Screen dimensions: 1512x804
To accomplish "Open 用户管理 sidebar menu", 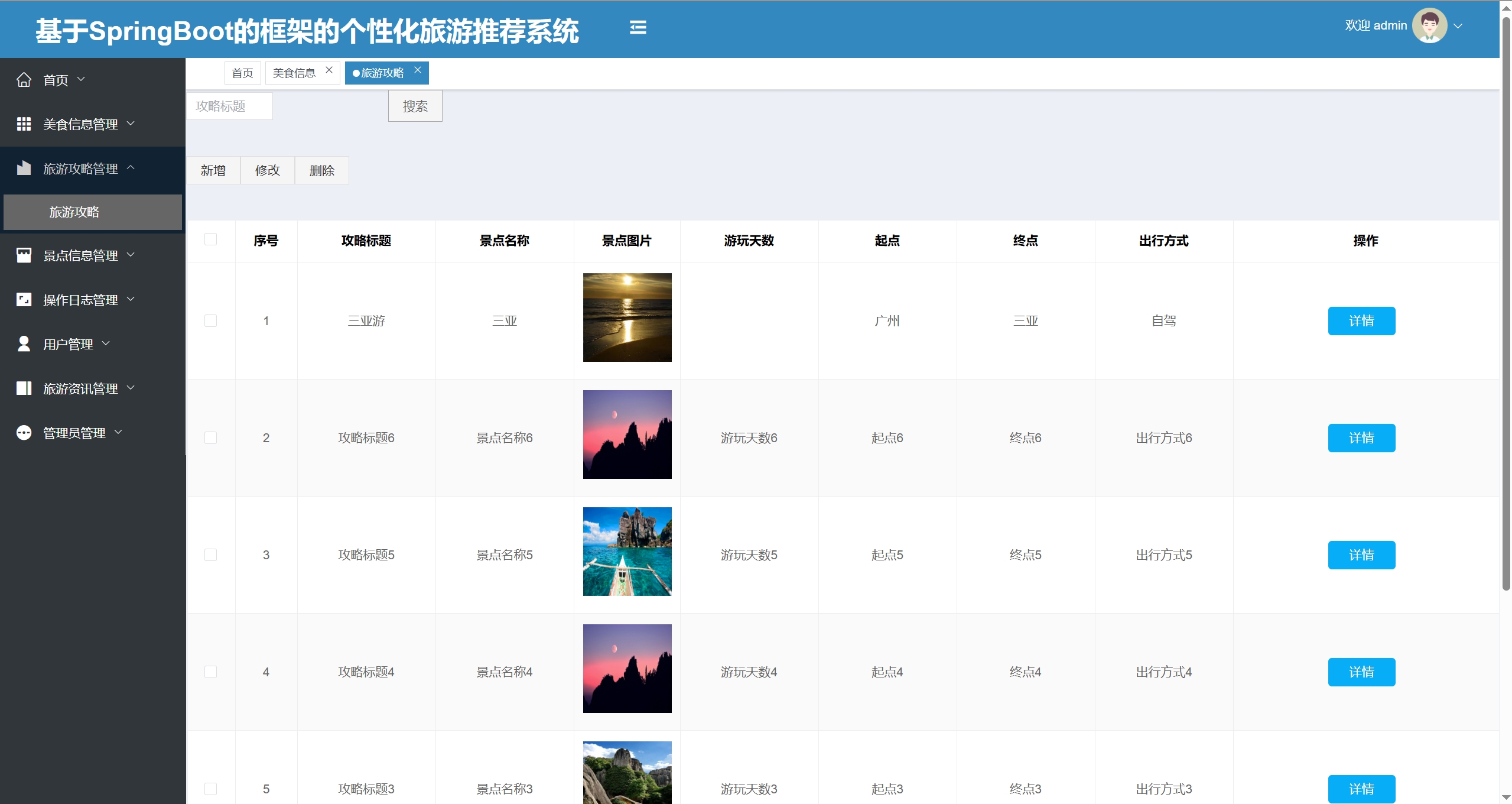I will coord(93,344).
